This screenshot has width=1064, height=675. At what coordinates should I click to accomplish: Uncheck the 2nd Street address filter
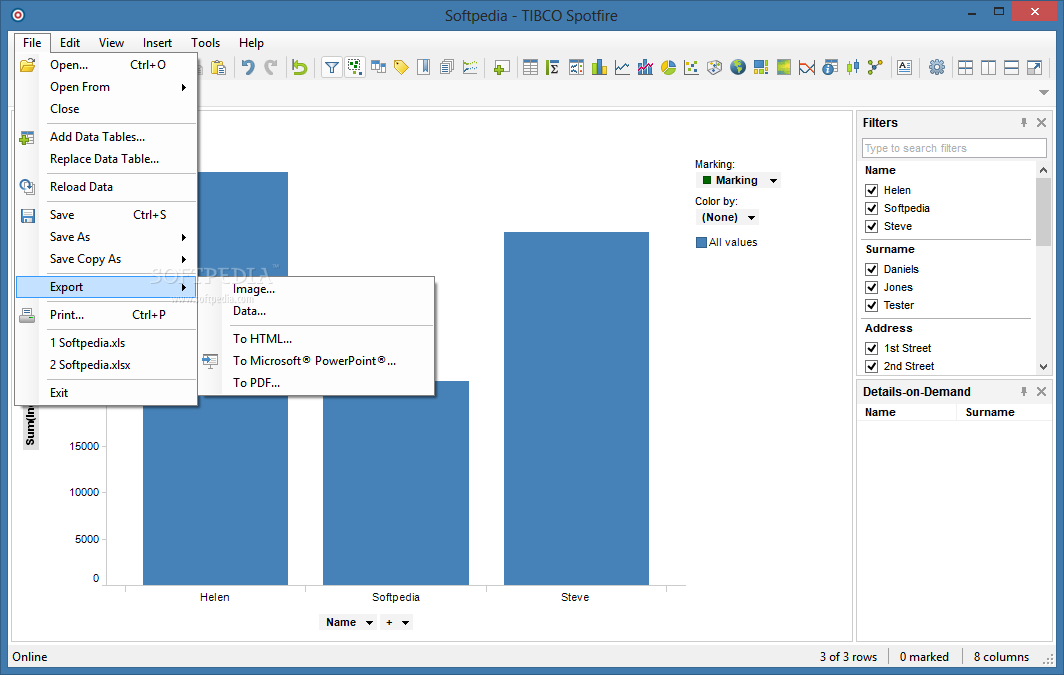[x=872, y=366]
